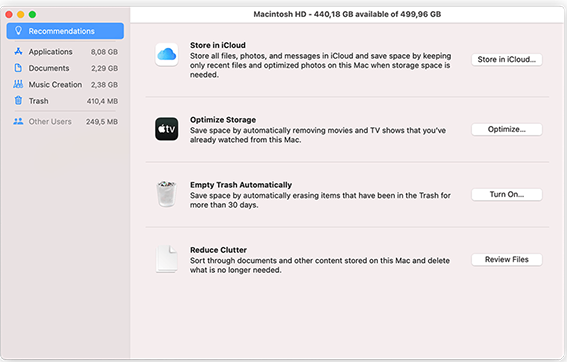Click the Optimize Storage heading

223,120
